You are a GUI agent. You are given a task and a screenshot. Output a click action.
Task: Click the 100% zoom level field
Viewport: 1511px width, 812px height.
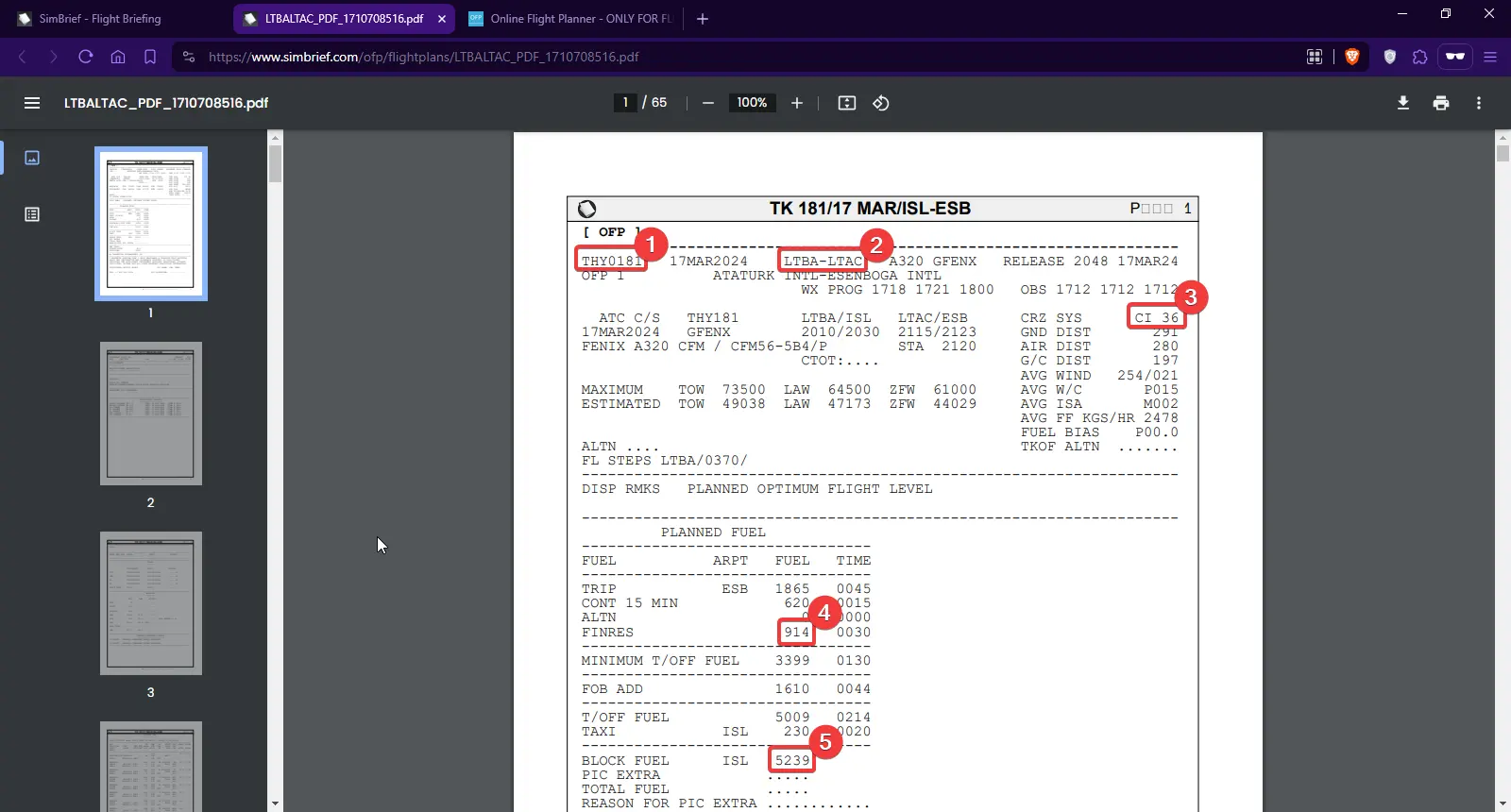tap(752, 103)
